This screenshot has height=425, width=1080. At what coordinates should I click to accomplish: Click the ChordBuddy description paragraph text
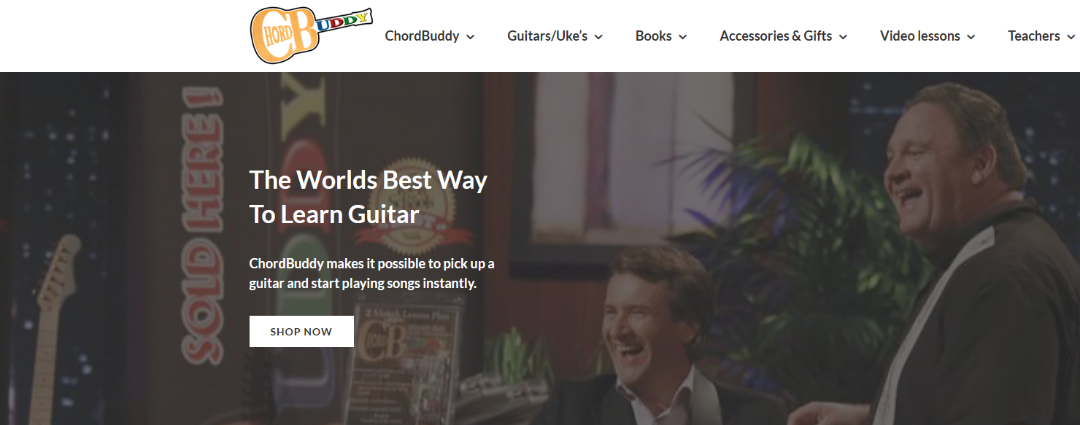tap(372, 273)
